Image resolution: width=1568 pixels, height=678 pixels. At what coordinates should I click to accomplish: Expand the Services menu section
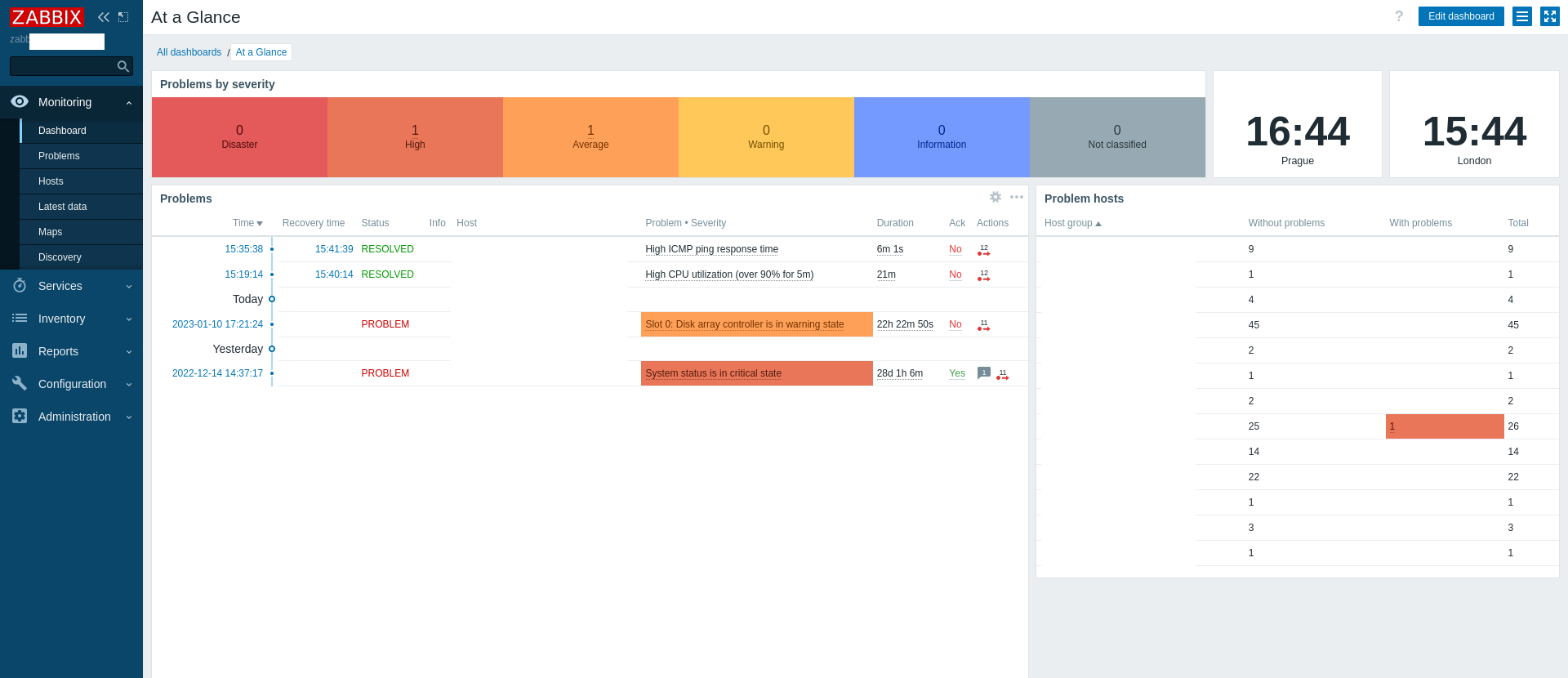coord(129,287)
